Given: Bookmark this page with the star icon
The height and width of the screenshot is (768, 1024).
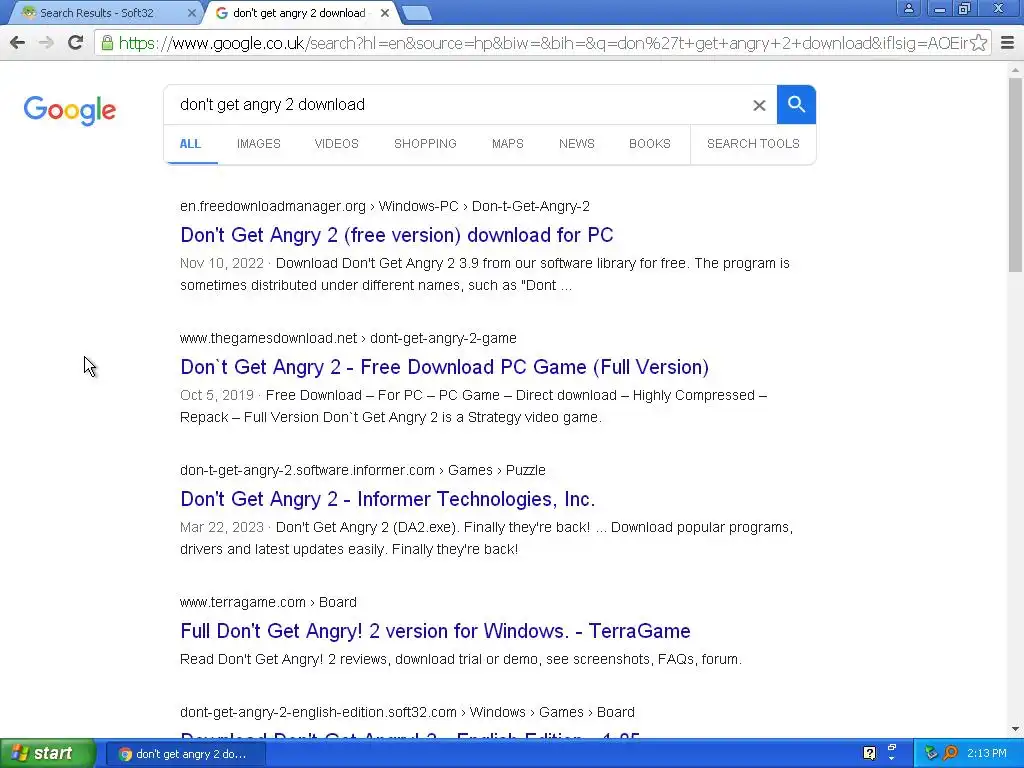Looking at the screenshot, I should (978, 43).
